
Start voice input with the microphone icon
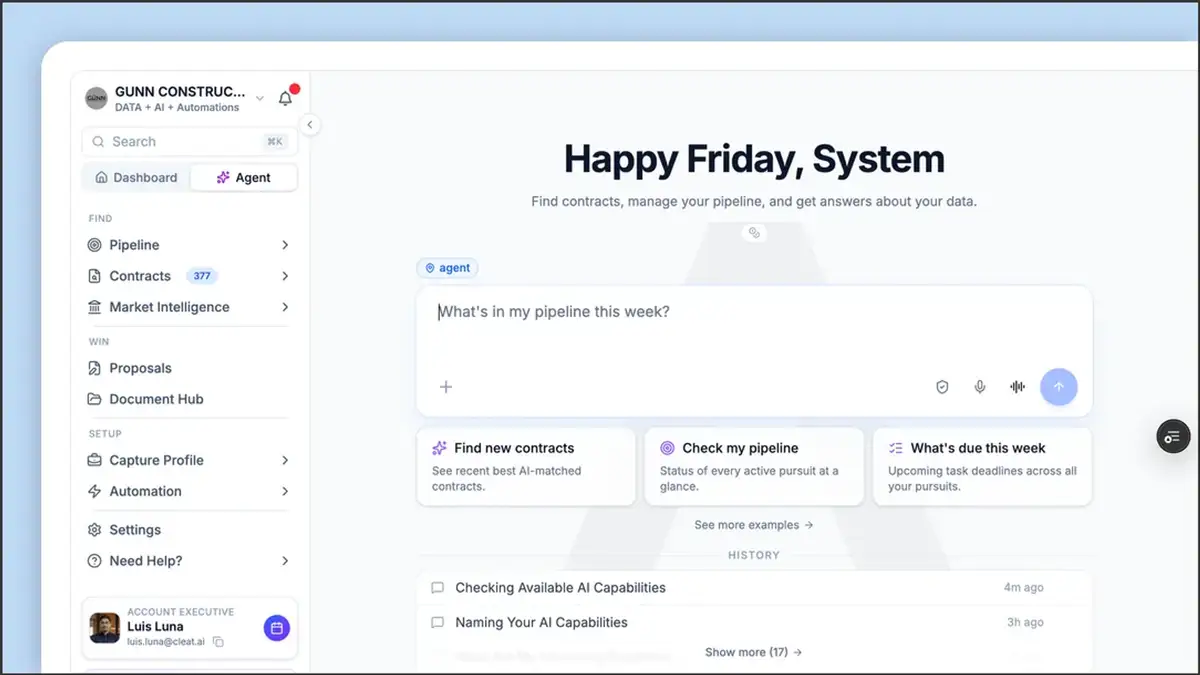tap(980, 387)
